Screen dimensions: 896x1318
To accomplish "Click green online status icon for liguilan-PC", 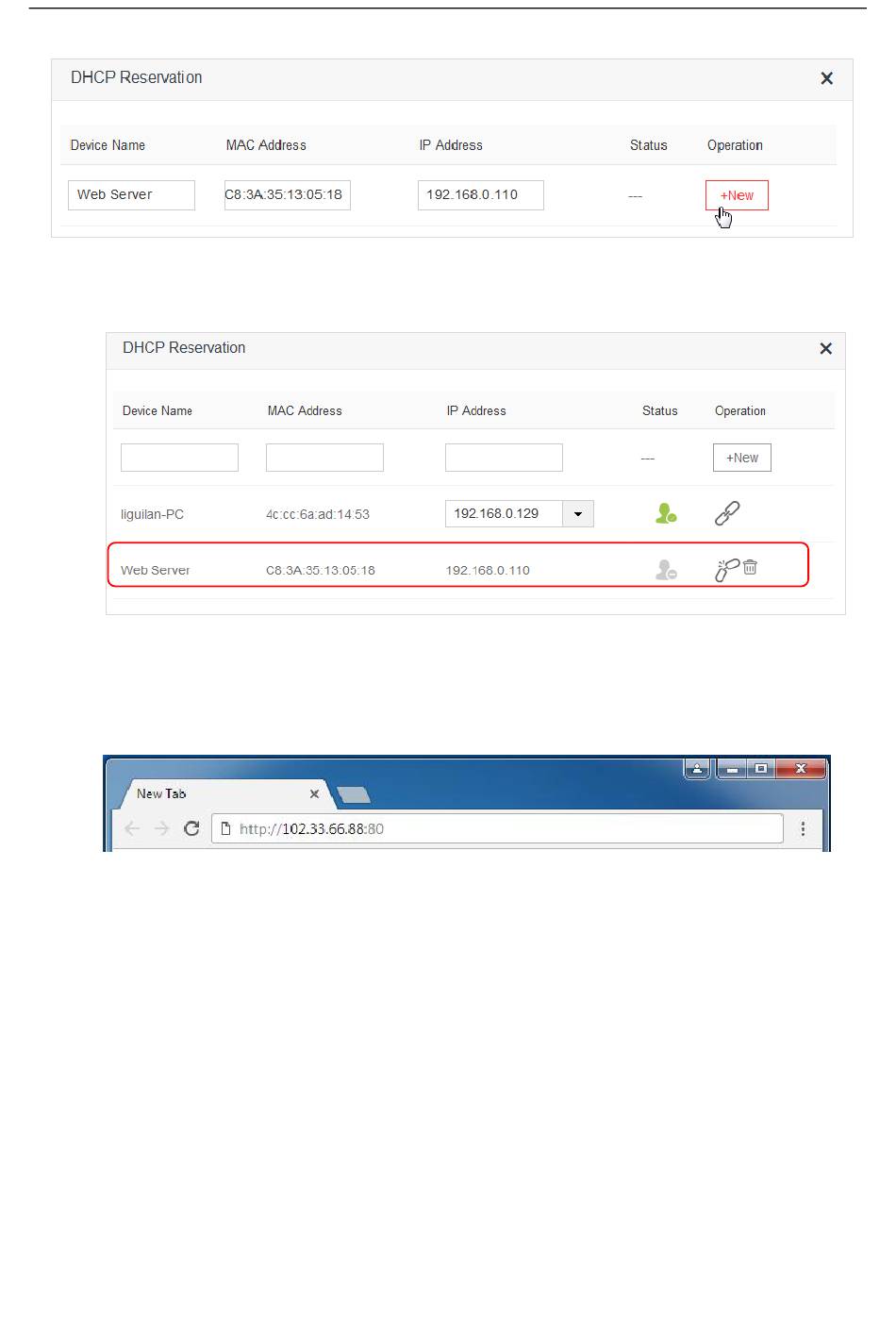I will [666, 513].
